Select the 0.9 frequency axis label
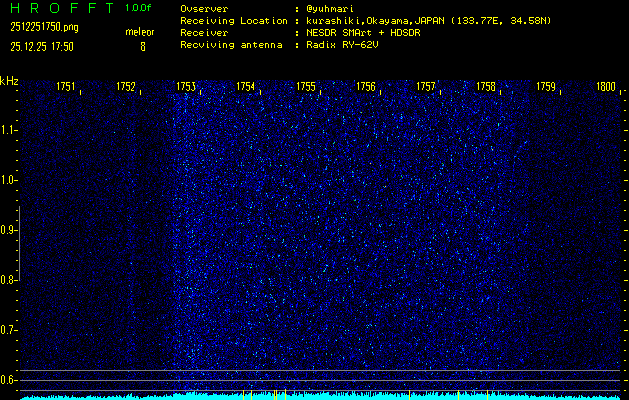 tap(7, 230)
